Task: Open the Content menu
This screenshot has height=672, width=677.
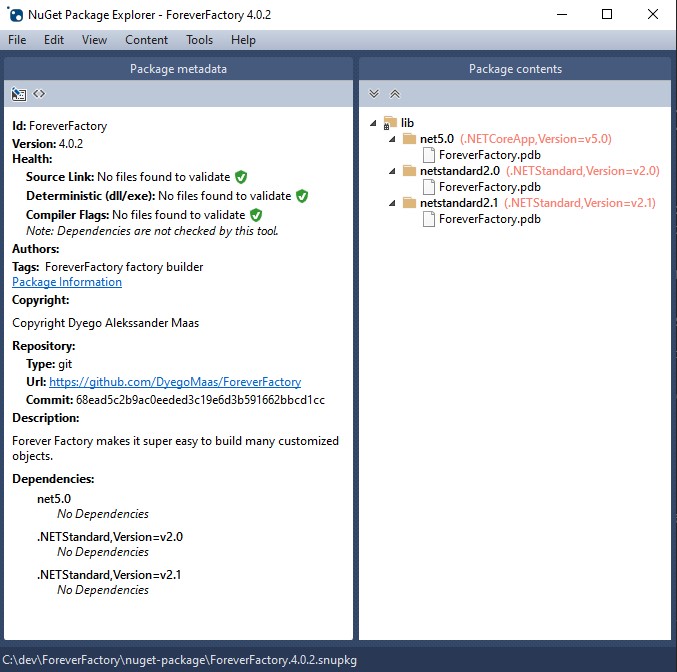Action: tap(146, 40)
